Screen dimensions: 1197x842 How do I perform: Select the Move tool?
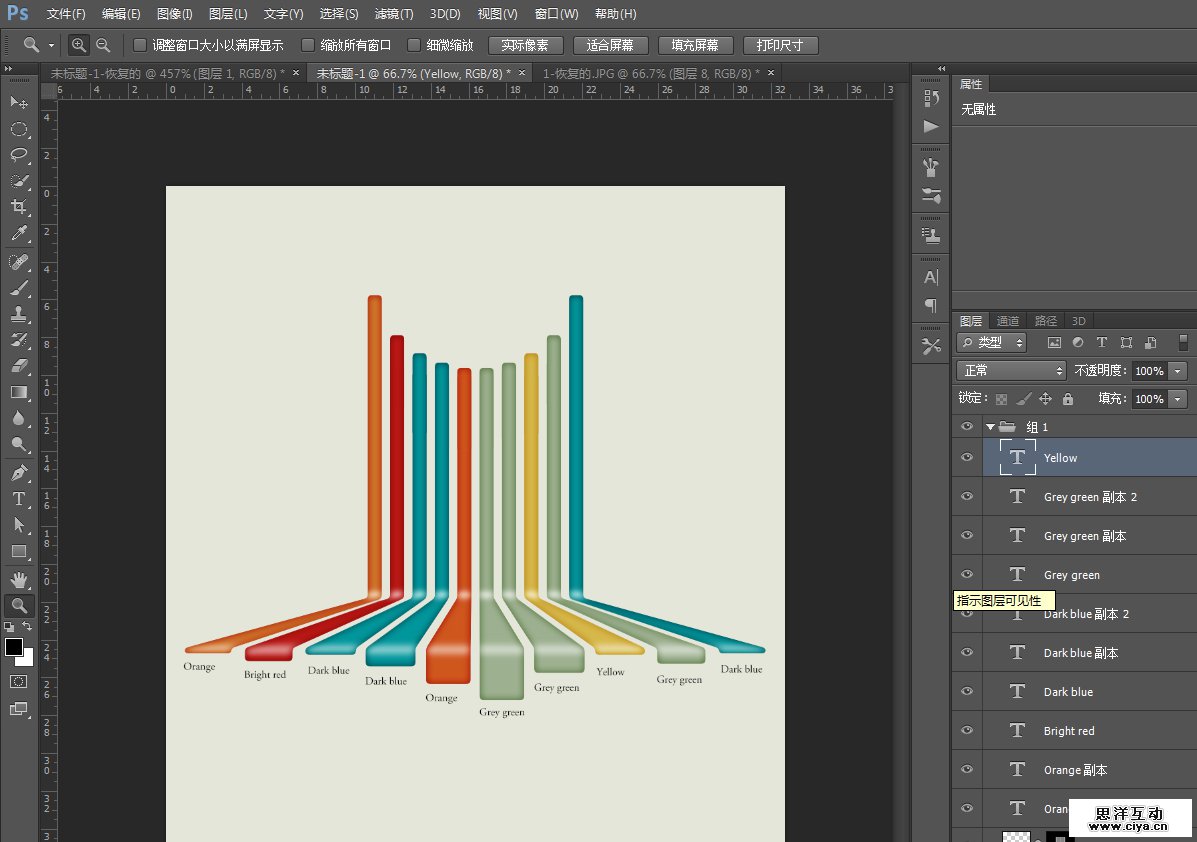19,103
